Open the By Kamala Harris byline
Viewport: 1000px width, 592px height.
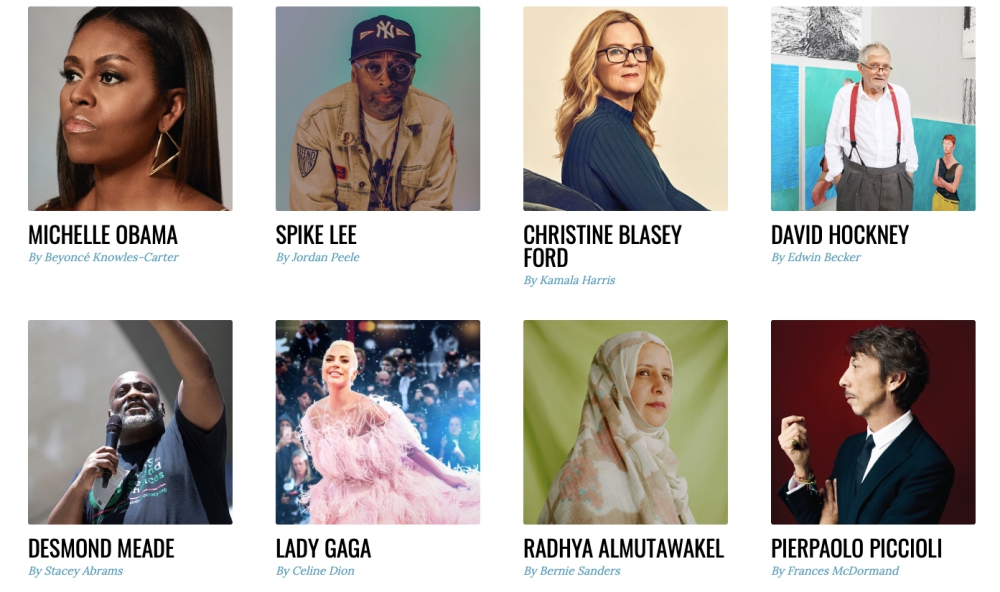570,280
